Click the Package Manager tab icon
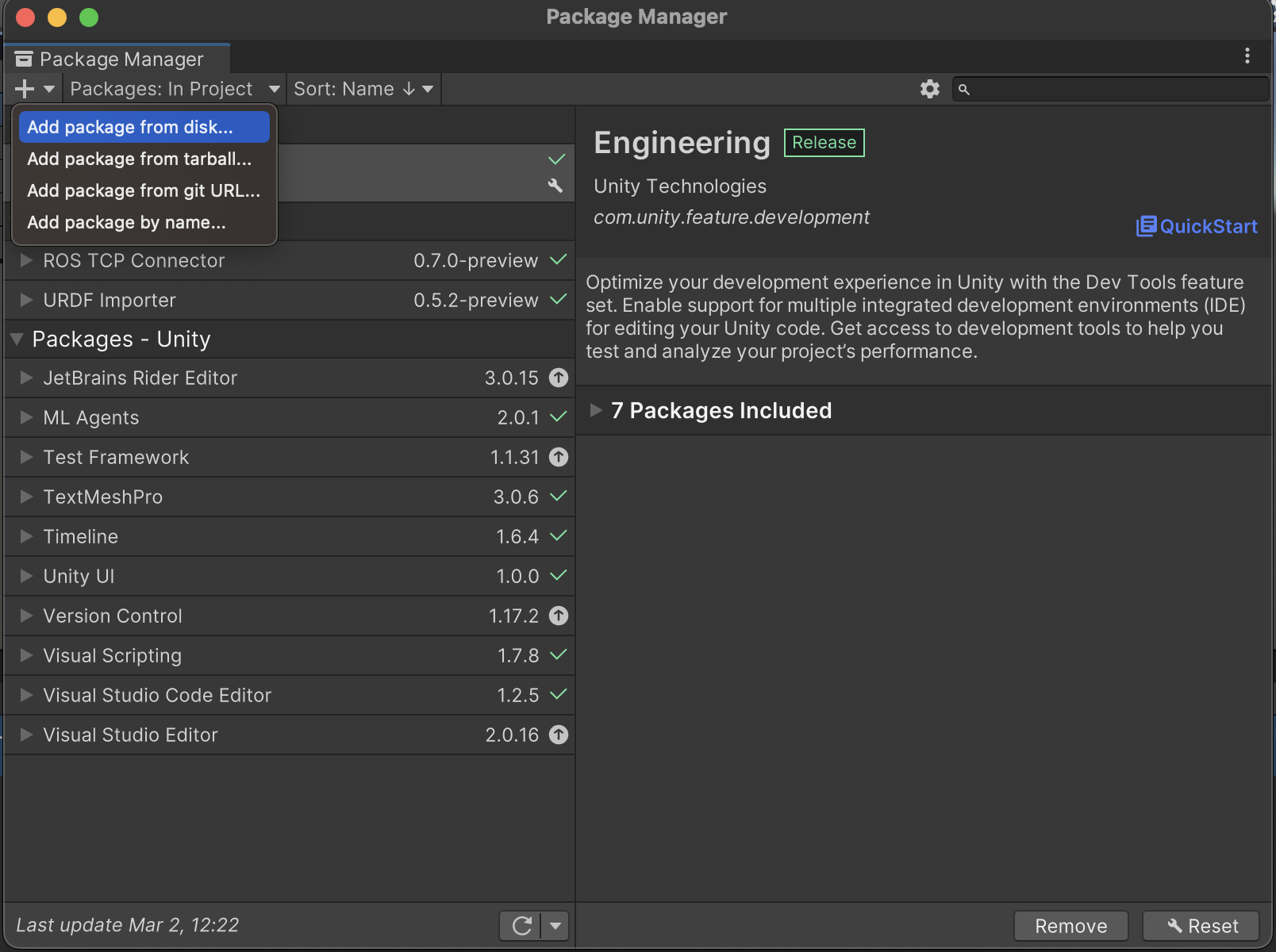Screen dimensions: 1276x952 [x=24, y=59]
